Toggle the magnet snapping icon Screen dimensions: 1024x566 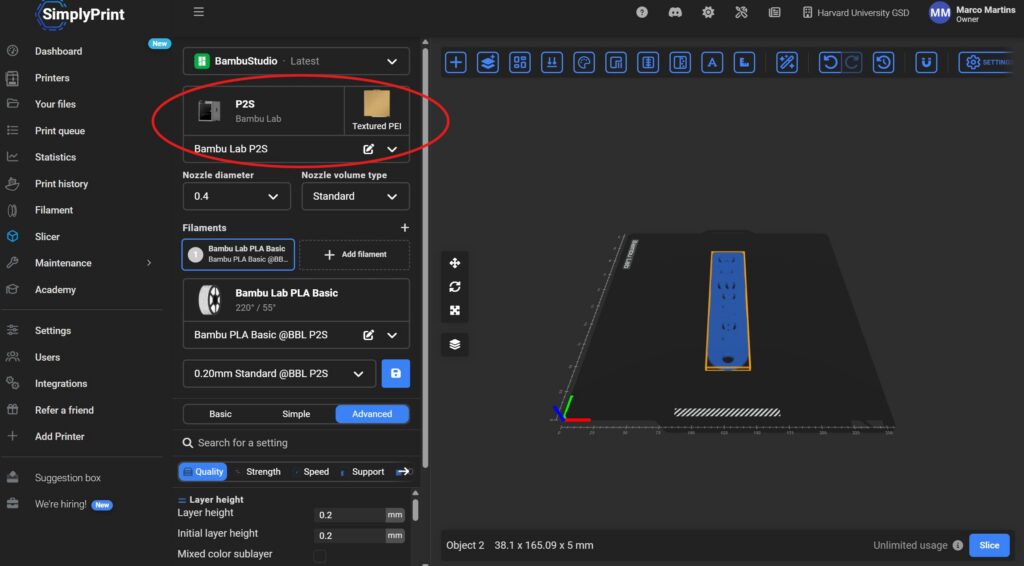tap(926, 63)
